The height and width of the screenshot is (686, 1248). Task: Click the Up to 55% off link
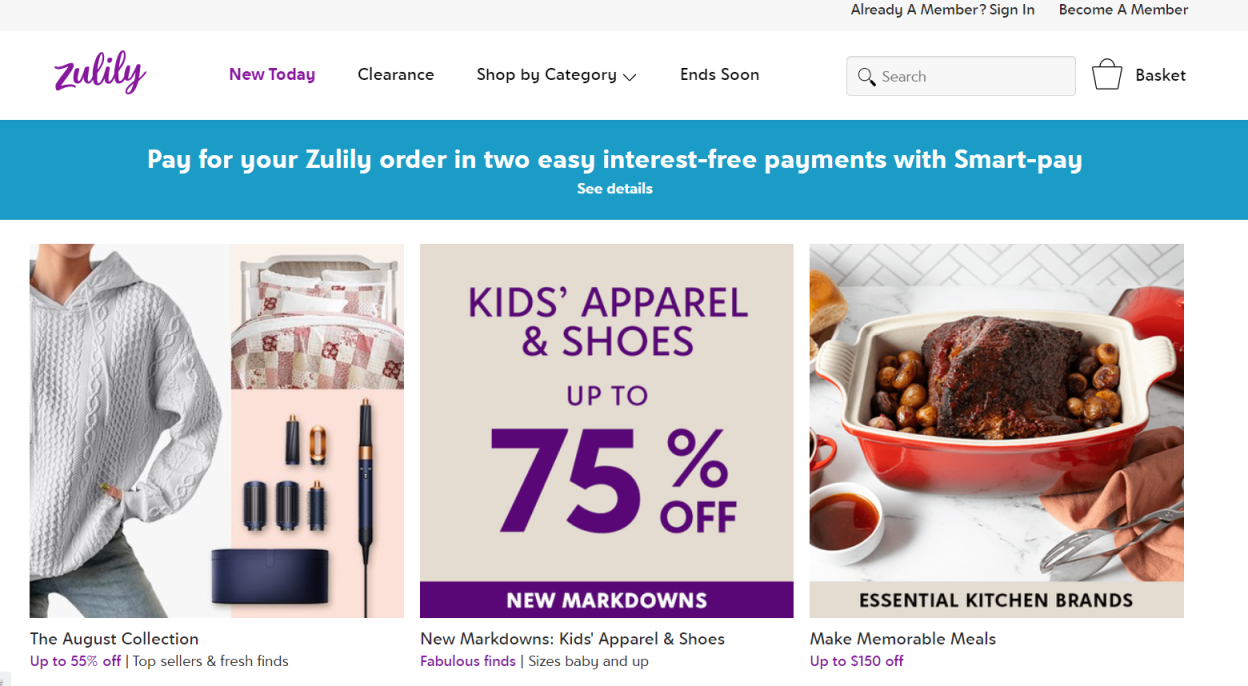[75, 661]
